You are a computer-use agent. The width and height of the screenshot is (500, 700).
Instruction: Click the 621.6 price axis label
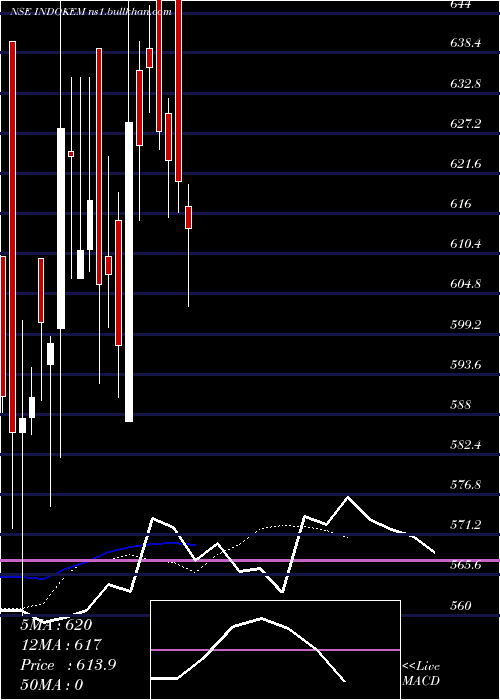tap(466, 164)
